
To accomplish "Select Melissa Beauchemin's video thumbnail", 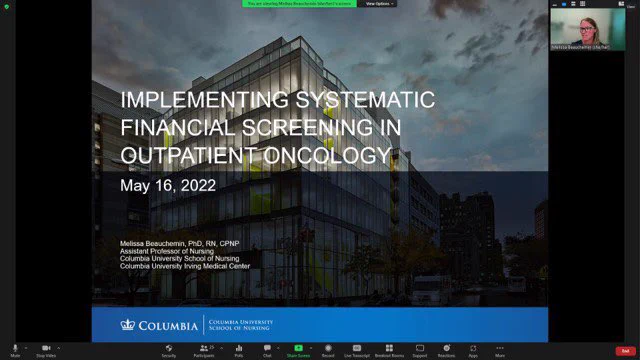I will (588, 29).
